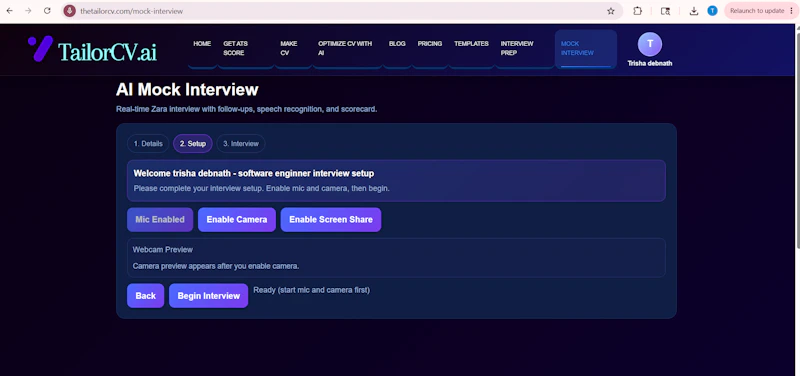Click the microphone indicator in the address bar
Image resolution: width=800 pixels, height=376 pixels.
point(69,11)
